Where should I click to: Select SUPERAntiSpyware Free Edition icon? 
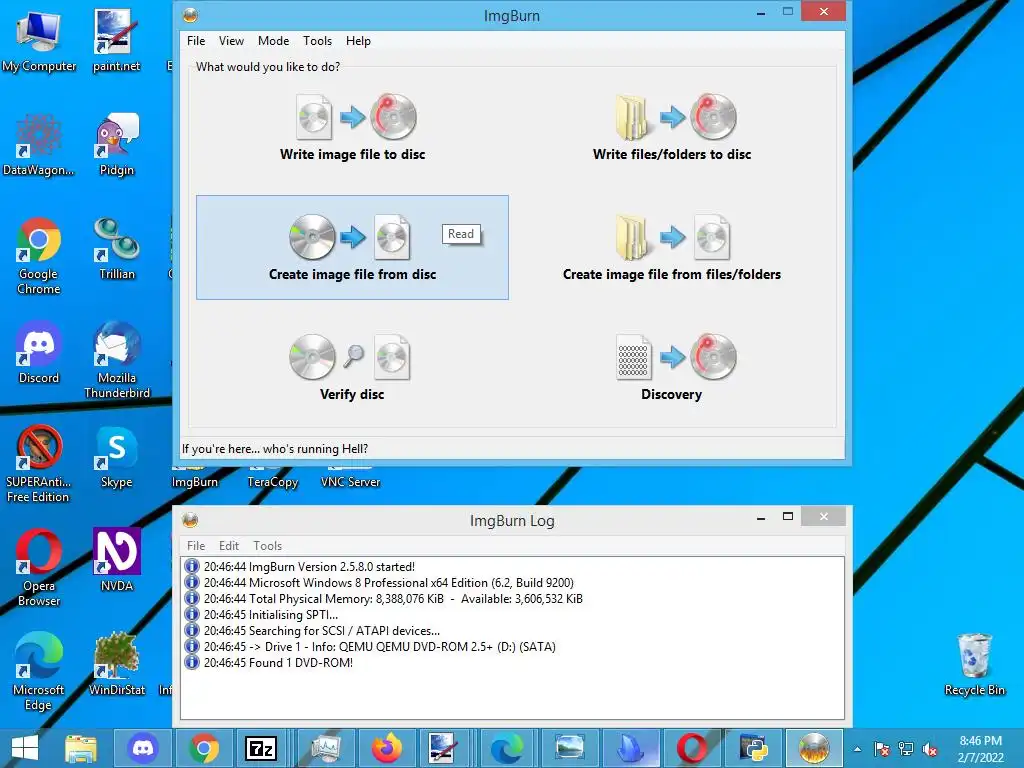(x=39, y=464)
